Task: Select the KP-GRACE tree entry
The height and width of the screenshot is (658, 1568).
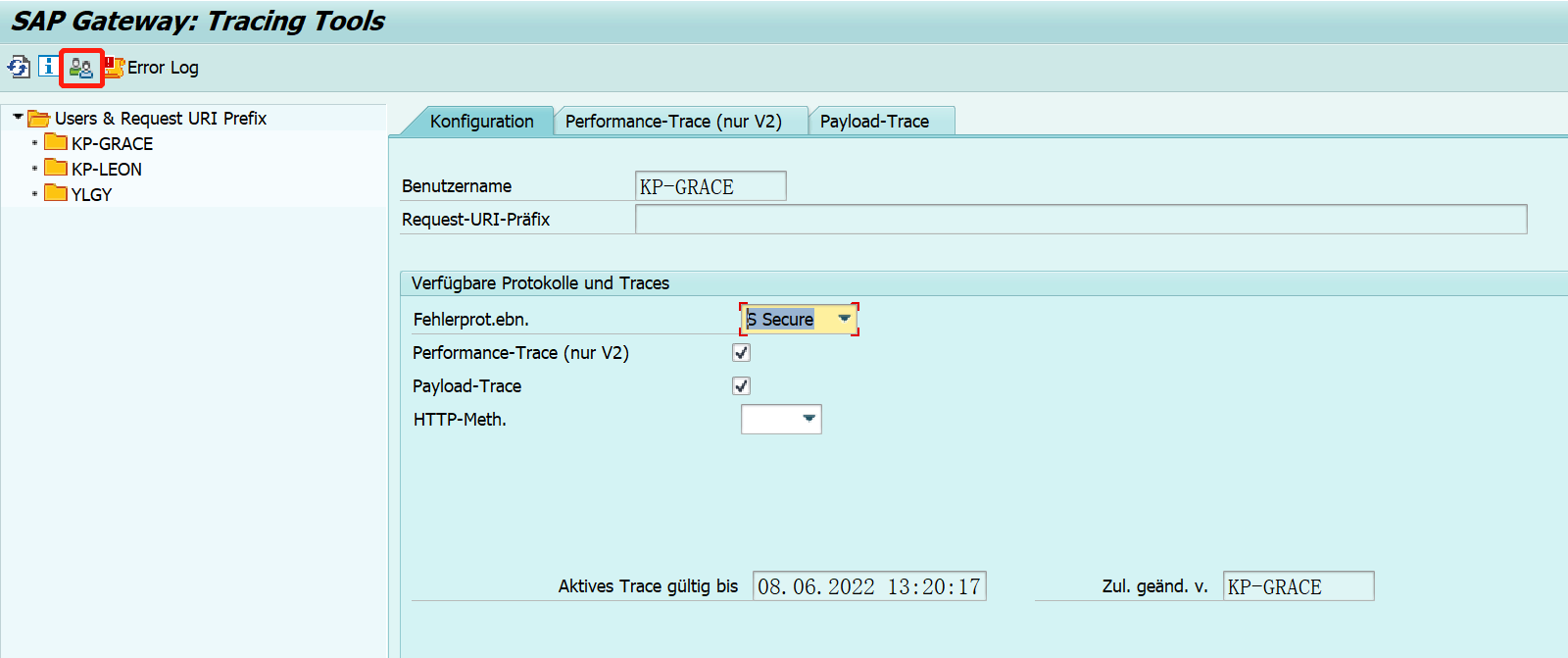Action: (112, 143)
